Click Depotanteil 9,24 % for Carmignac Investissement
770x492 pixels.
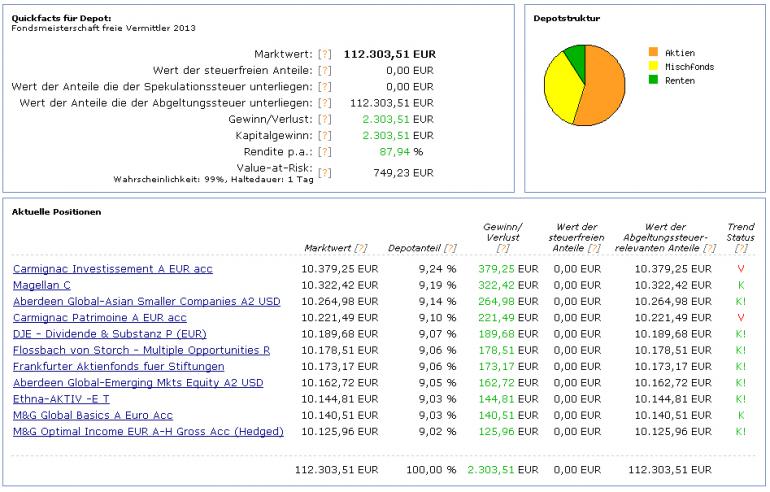pyautogui.click(x=437, y=269)
